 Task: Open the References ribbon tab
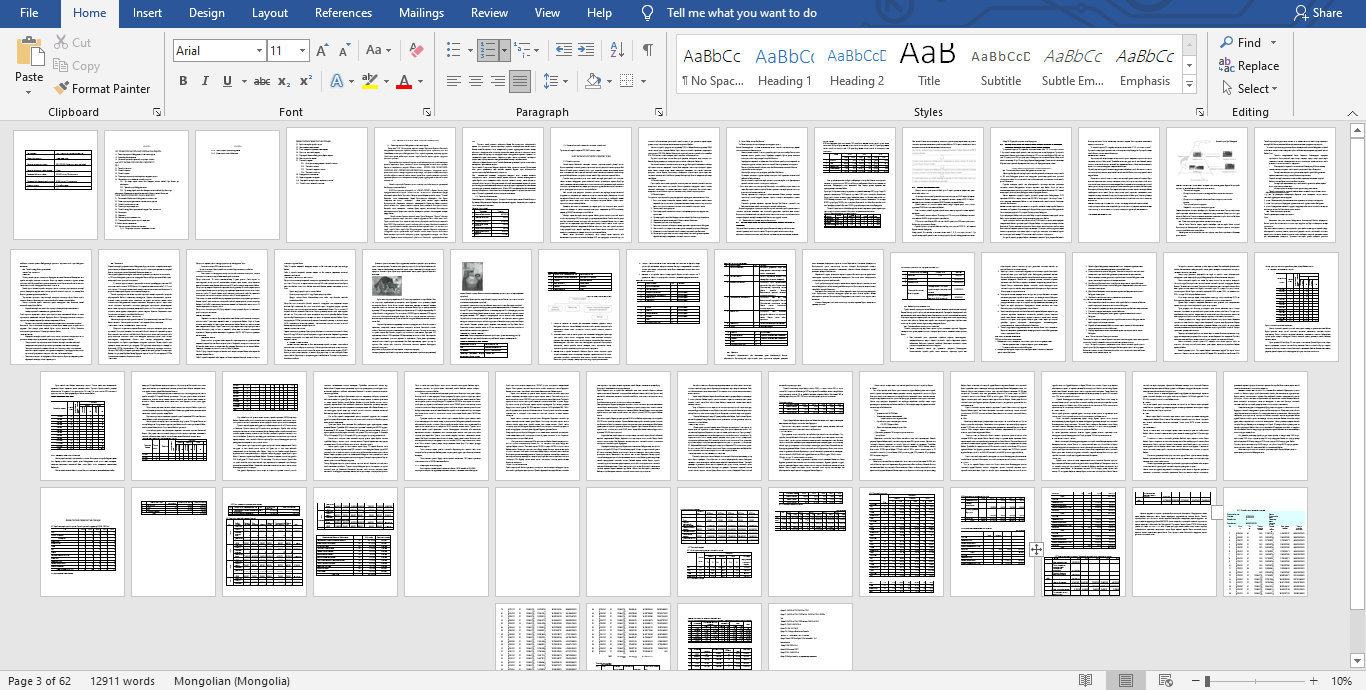(344, 13)
